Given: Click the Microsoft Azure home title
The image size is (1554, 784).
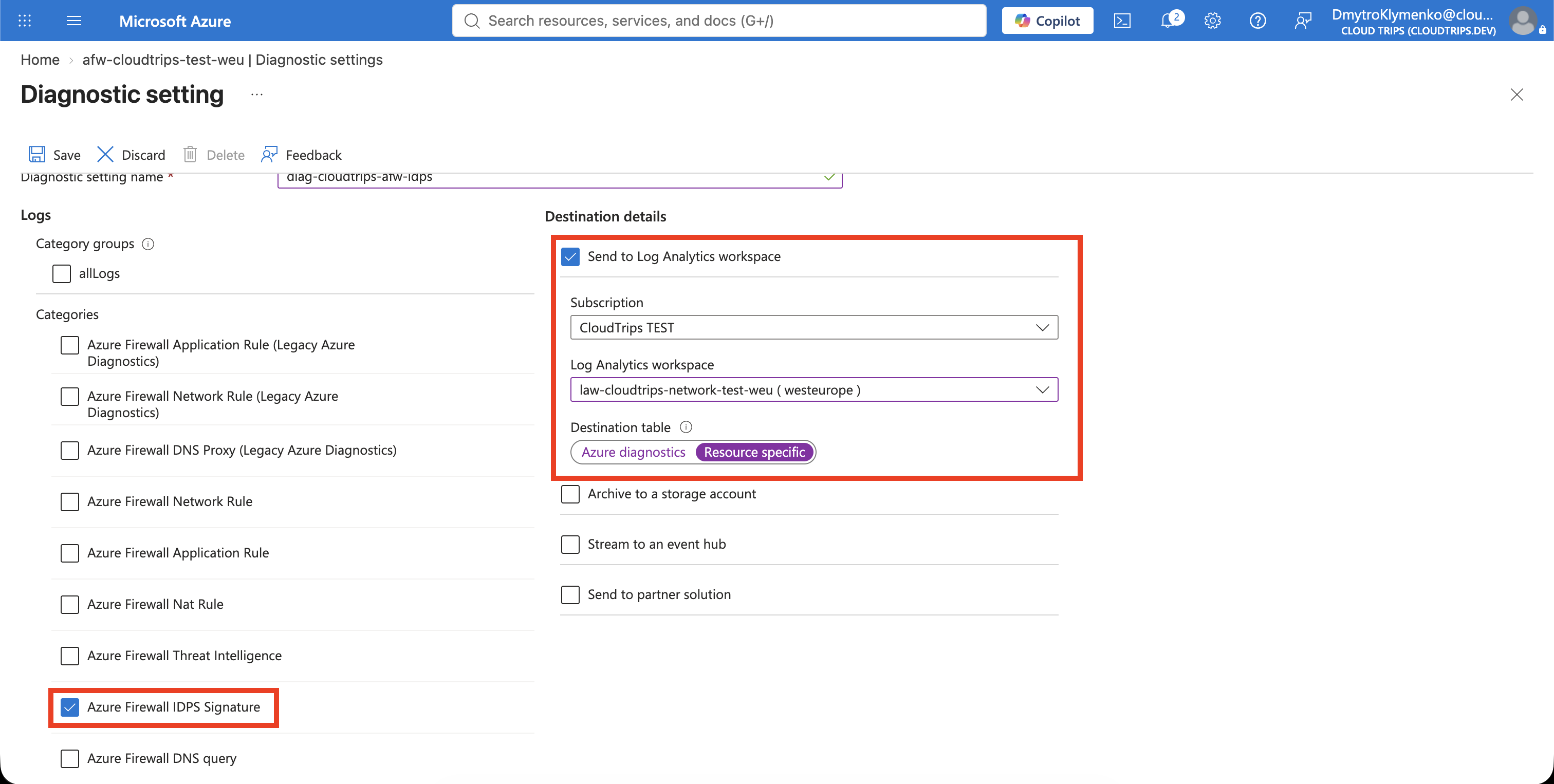Looking at the screenshot, I should (x=175, y=21).
